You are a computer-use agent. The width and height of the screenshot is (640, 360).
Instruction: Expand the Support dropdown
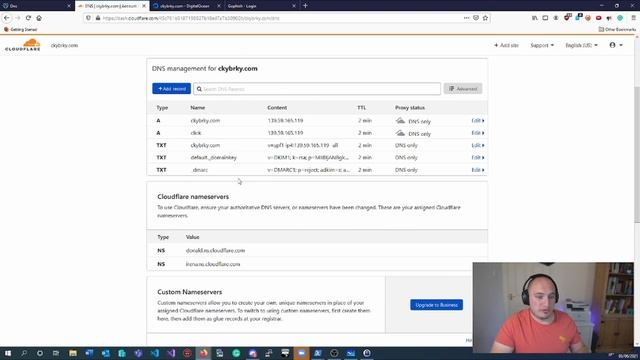click(x=542, y=45)
